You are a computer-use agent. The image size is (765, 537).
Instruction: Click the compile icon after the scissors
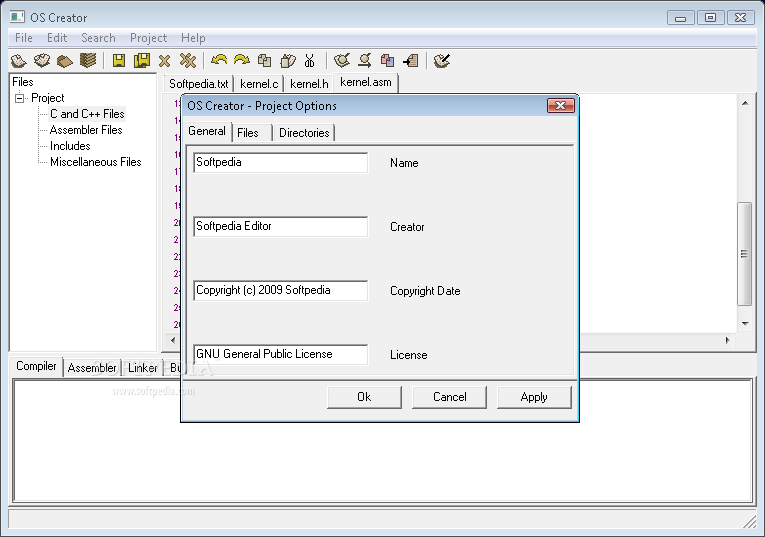tap(342, 61)
